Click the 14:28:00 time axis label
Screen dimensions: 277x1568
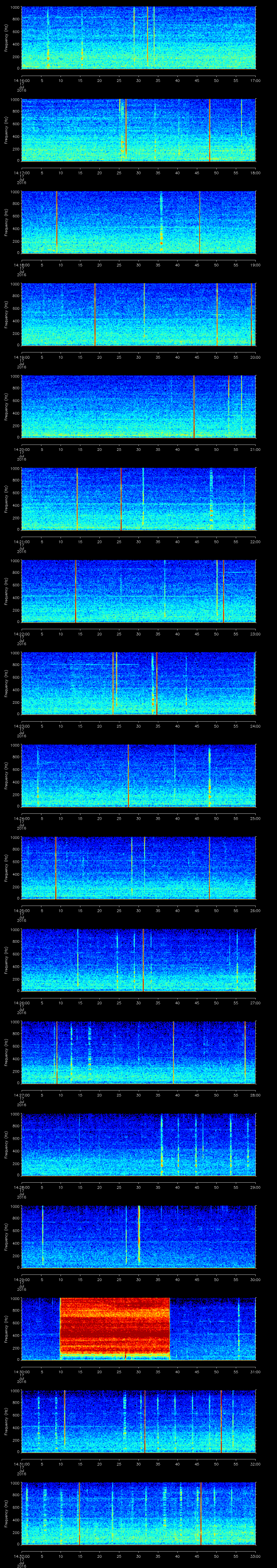(22, 1187)
